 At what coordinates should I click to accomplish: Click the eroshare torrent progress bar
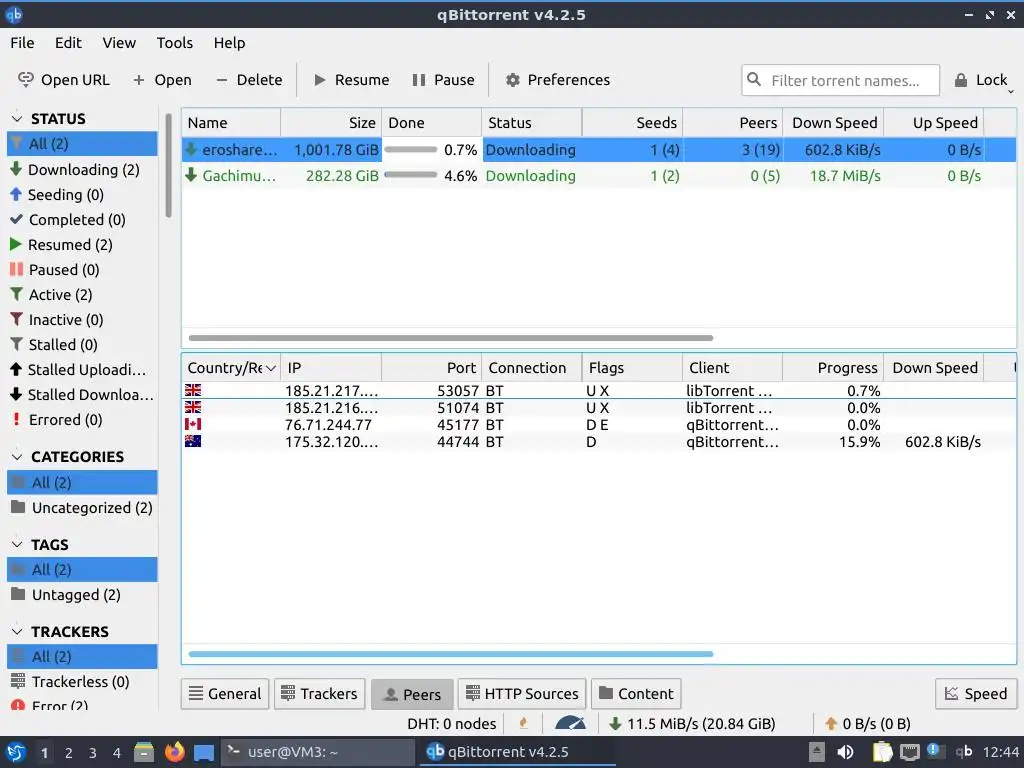[x=411, y=150]
